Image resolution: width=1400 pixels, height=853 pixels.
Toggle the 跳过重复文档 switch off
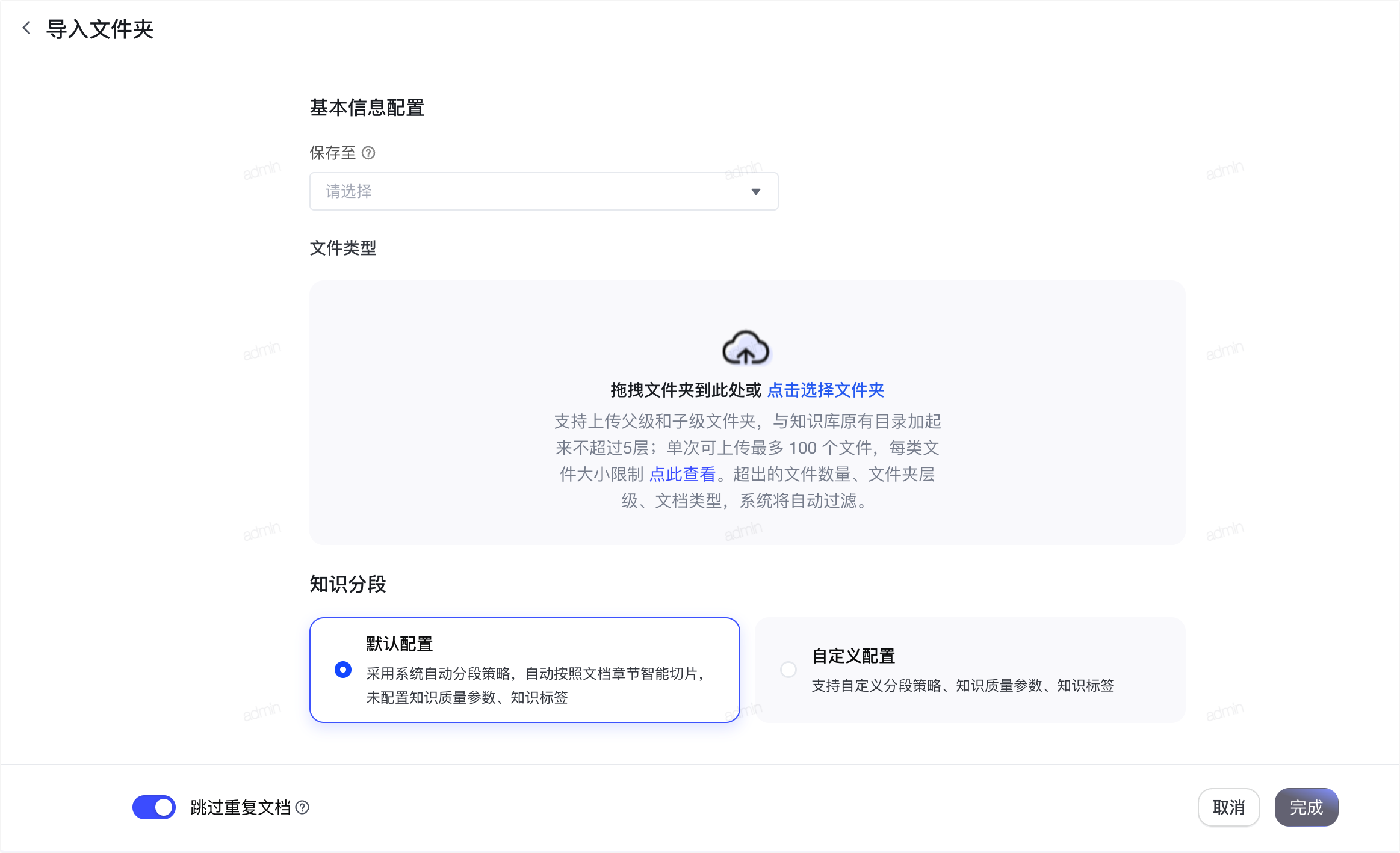tap(154, 807)
